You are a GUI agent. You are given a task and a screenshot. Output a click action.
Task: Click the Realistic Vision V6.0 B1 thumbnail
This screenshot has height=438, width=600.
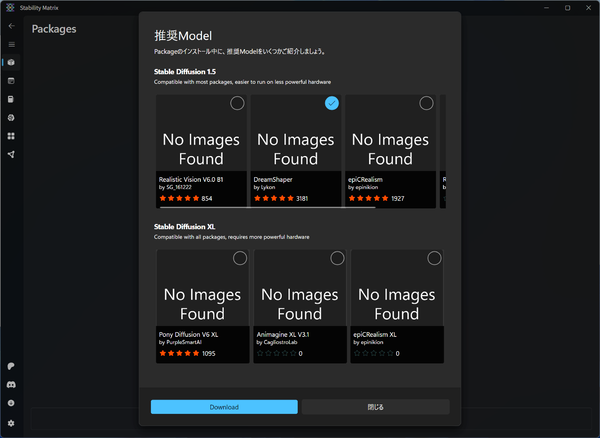[201, 133]
